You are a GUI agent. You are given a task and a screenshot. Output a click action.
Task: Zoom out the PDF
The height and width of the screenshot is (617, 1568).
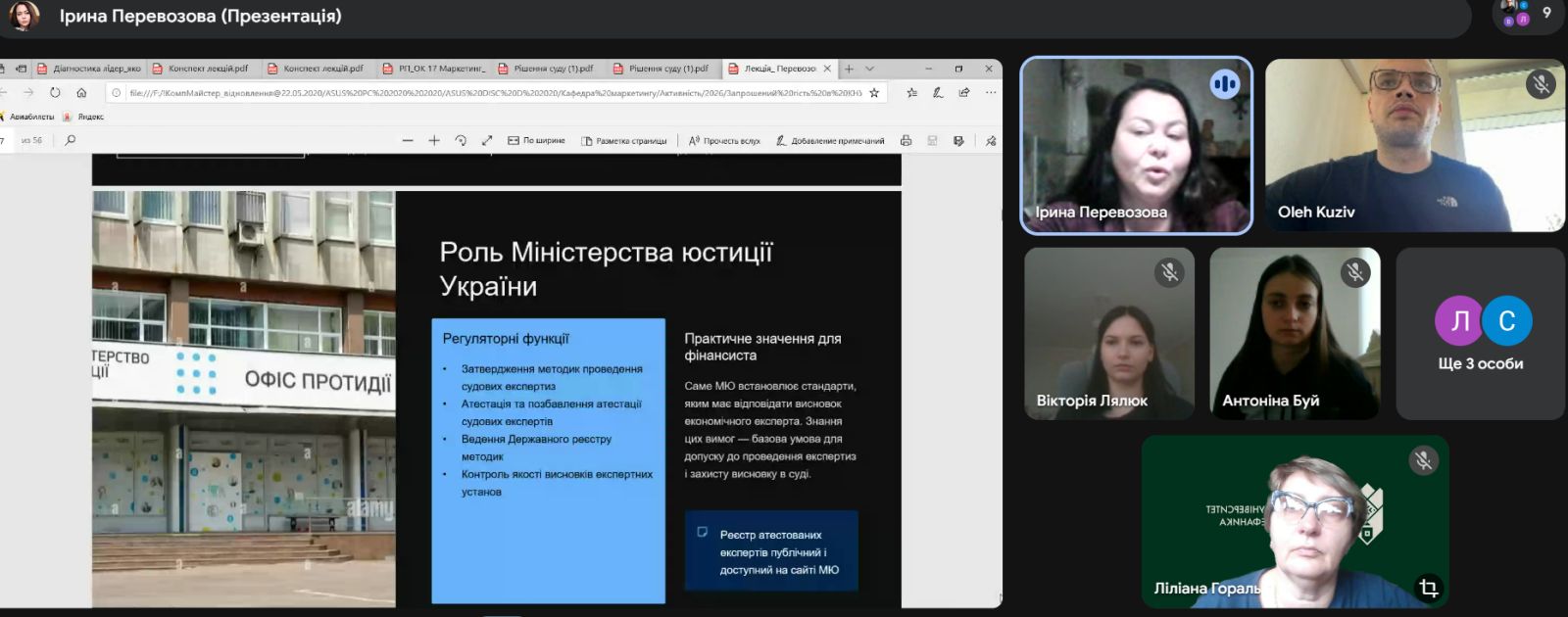(408, 140)
